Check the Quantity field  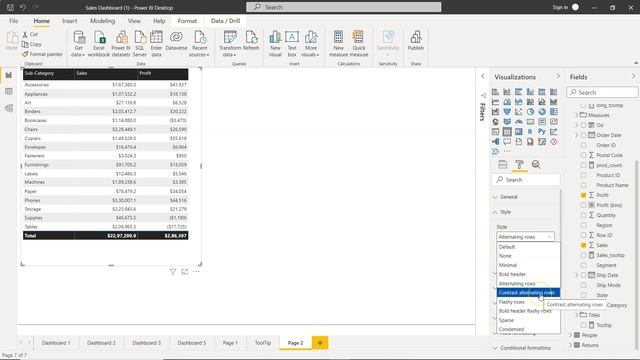[x=583, y=215]
